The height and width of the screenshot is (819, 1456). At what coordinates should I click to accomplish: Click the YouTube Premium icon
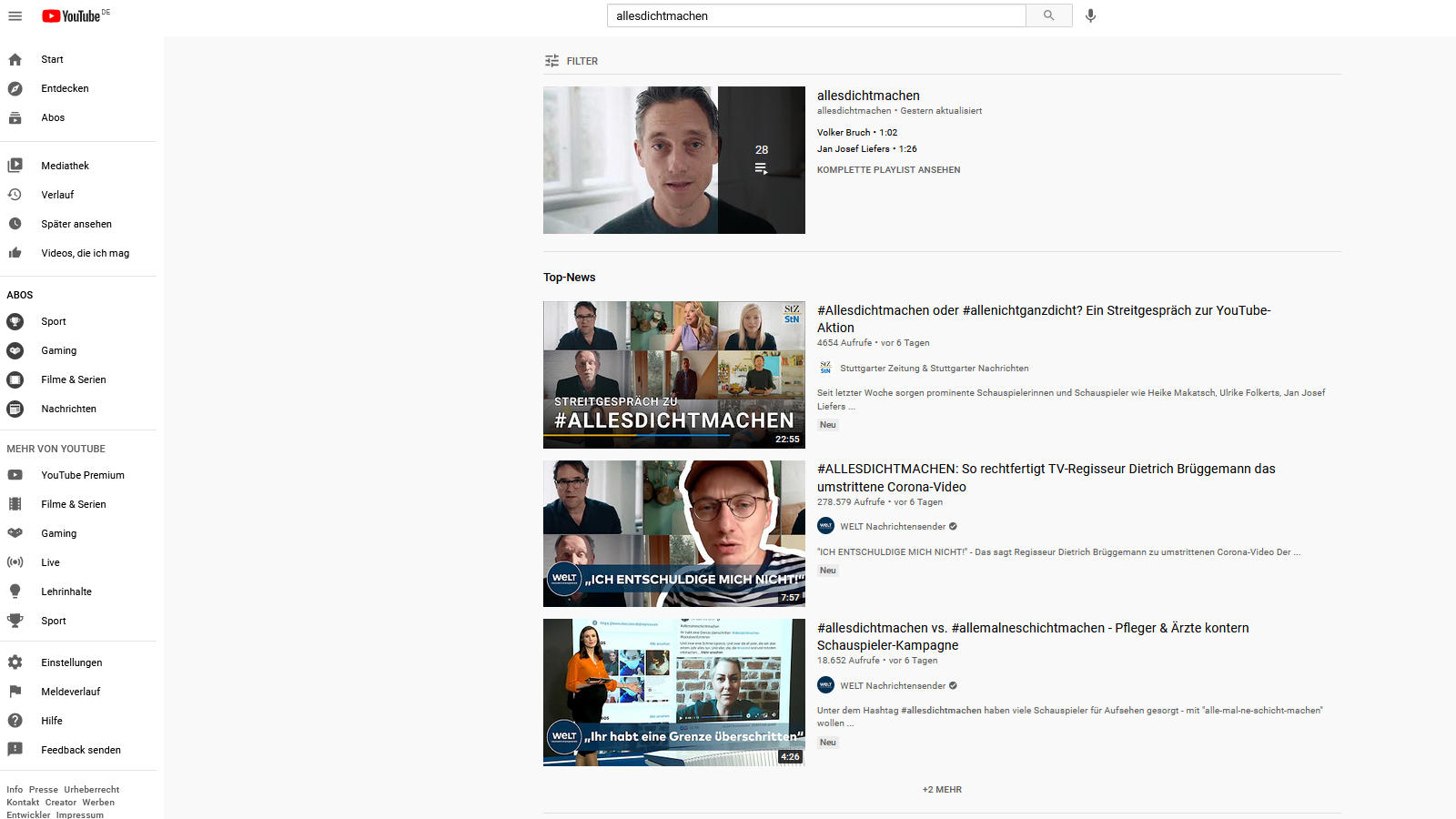tap(15, 475)
